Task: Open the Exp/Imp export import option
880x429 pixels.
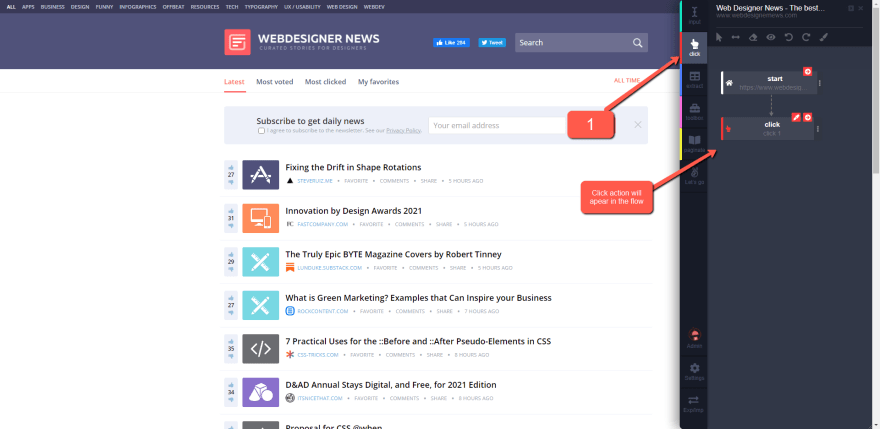Action: [695, 403]
